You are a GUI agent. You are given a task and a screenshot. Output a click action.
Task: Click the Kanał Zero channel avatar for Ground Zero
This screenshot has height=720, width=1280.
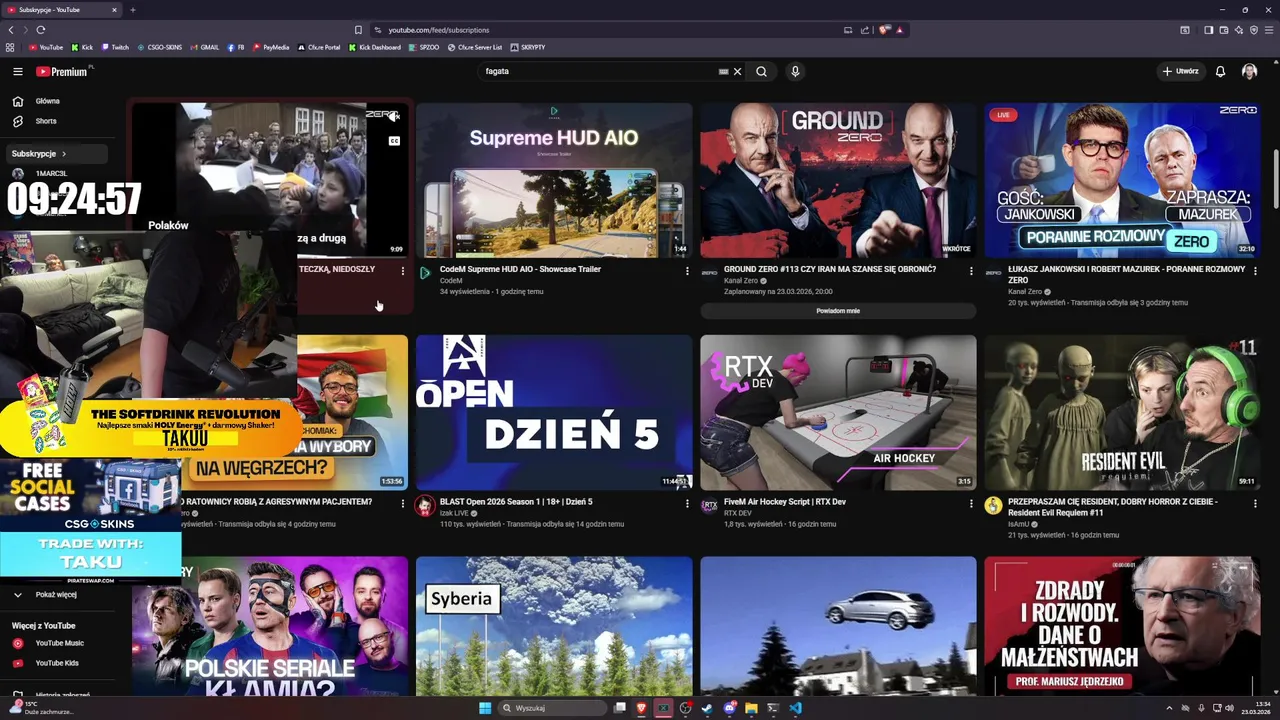709,272
